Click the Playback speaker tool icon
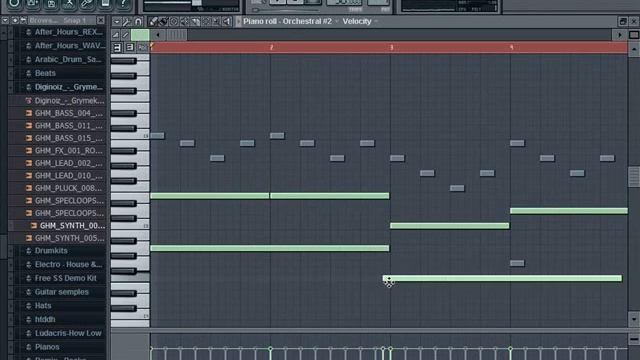640x360 pixels. 227,21
